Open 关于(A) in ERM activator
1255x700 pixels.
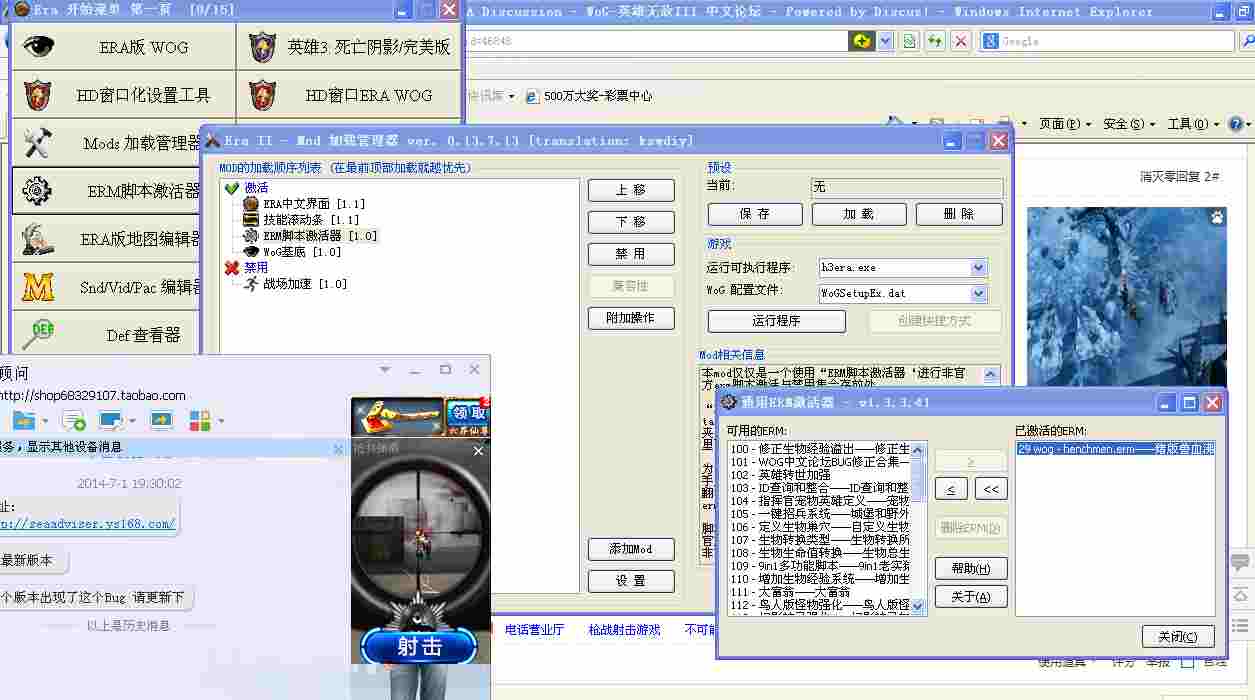[x=971, y=597]
